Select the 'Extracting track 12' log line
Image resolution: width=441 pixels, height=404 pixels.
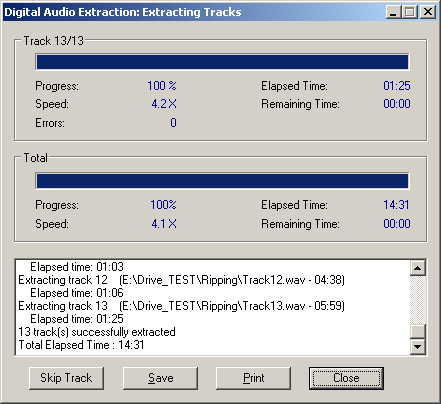point(181,280)
